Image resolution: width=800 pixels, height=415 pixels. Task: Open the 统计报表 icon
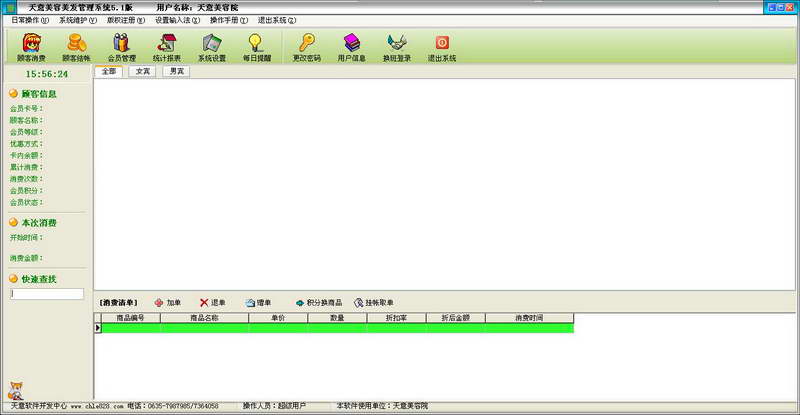coord(166,47)
